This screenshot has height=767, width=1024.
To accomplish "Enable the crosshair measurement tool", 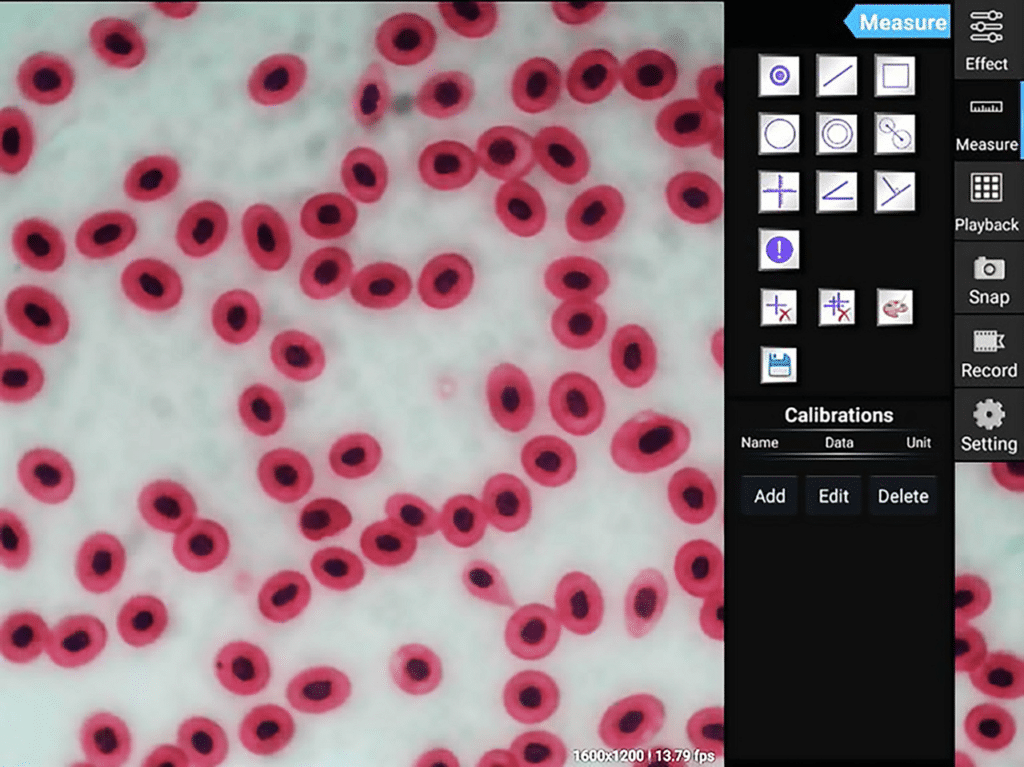I will coord(779,191).
